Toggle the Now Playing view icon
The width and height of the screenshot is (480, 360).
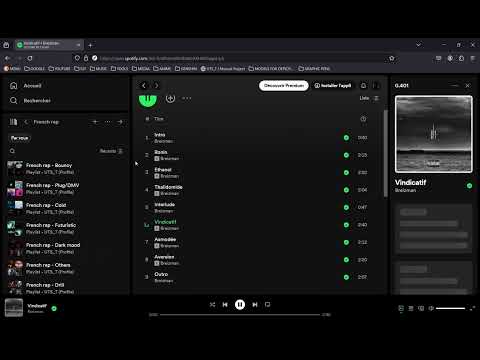pos(401,308)
